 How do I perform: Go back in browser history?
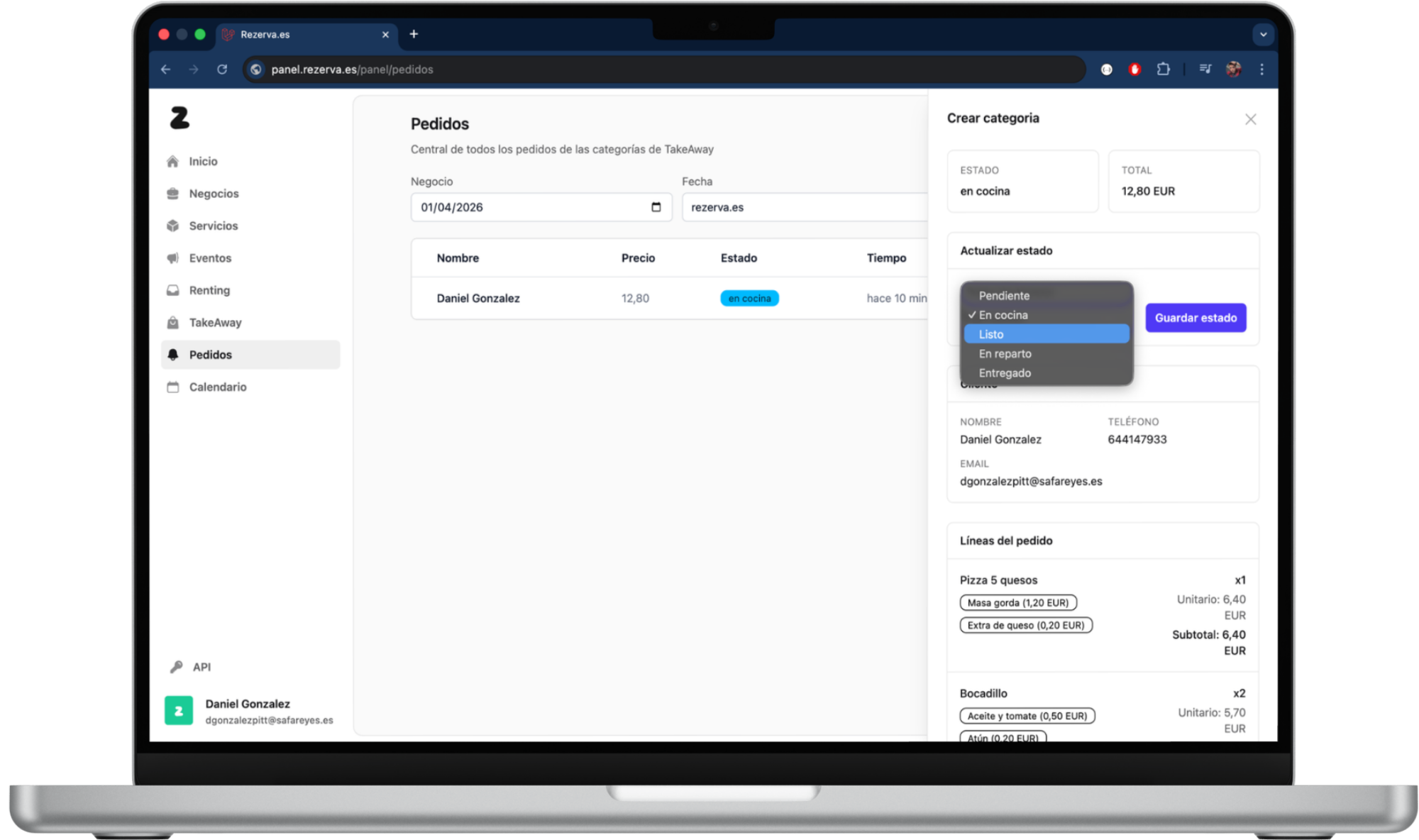pos(165,70)
